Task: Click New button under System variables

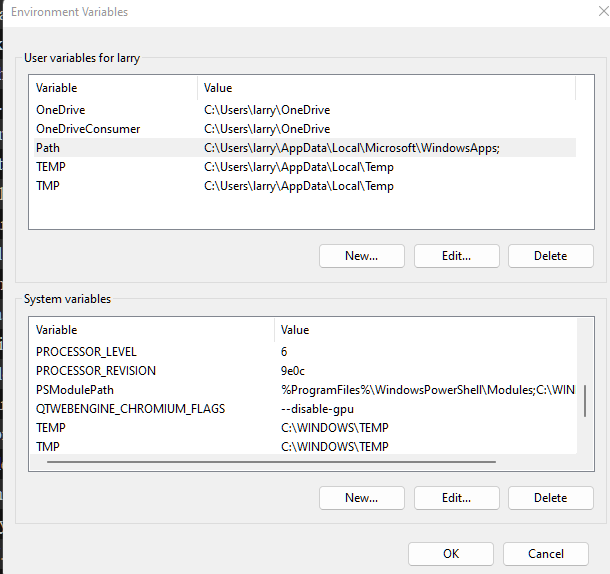Action: coord(361,498)
